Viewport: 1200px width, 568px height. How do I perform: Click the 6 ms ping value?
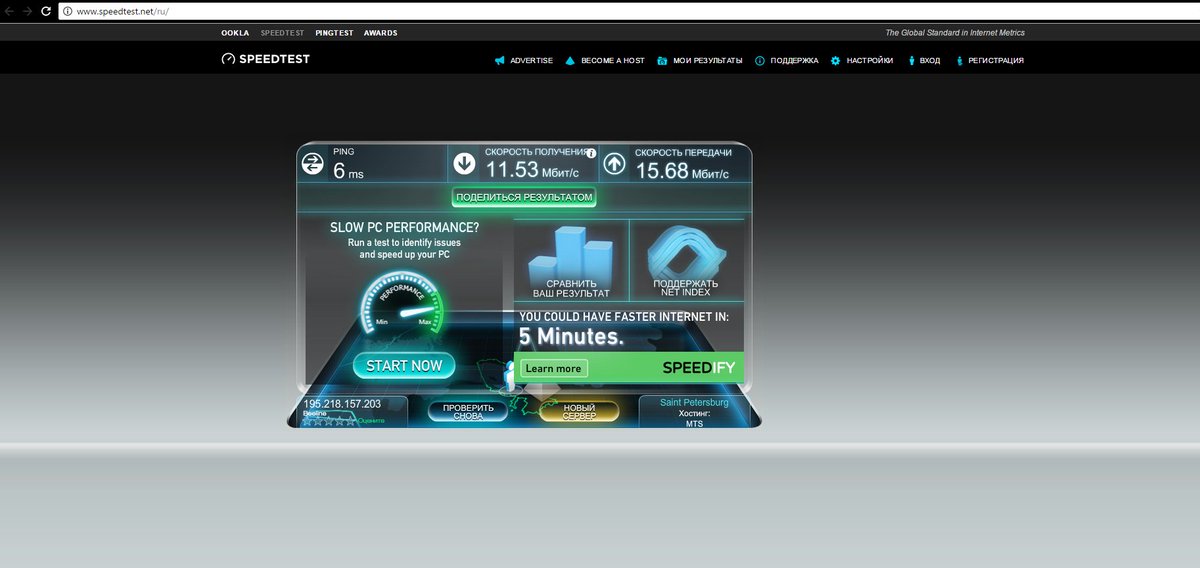pyautogui.click(x=348, y=171)
